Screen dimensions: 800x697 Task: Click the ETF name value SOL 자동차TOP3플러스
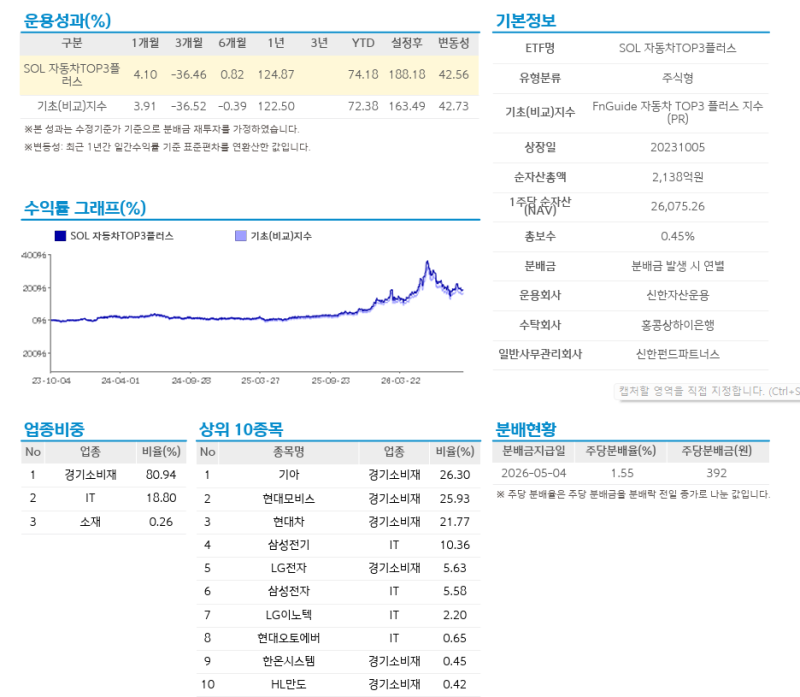point(678,48)
